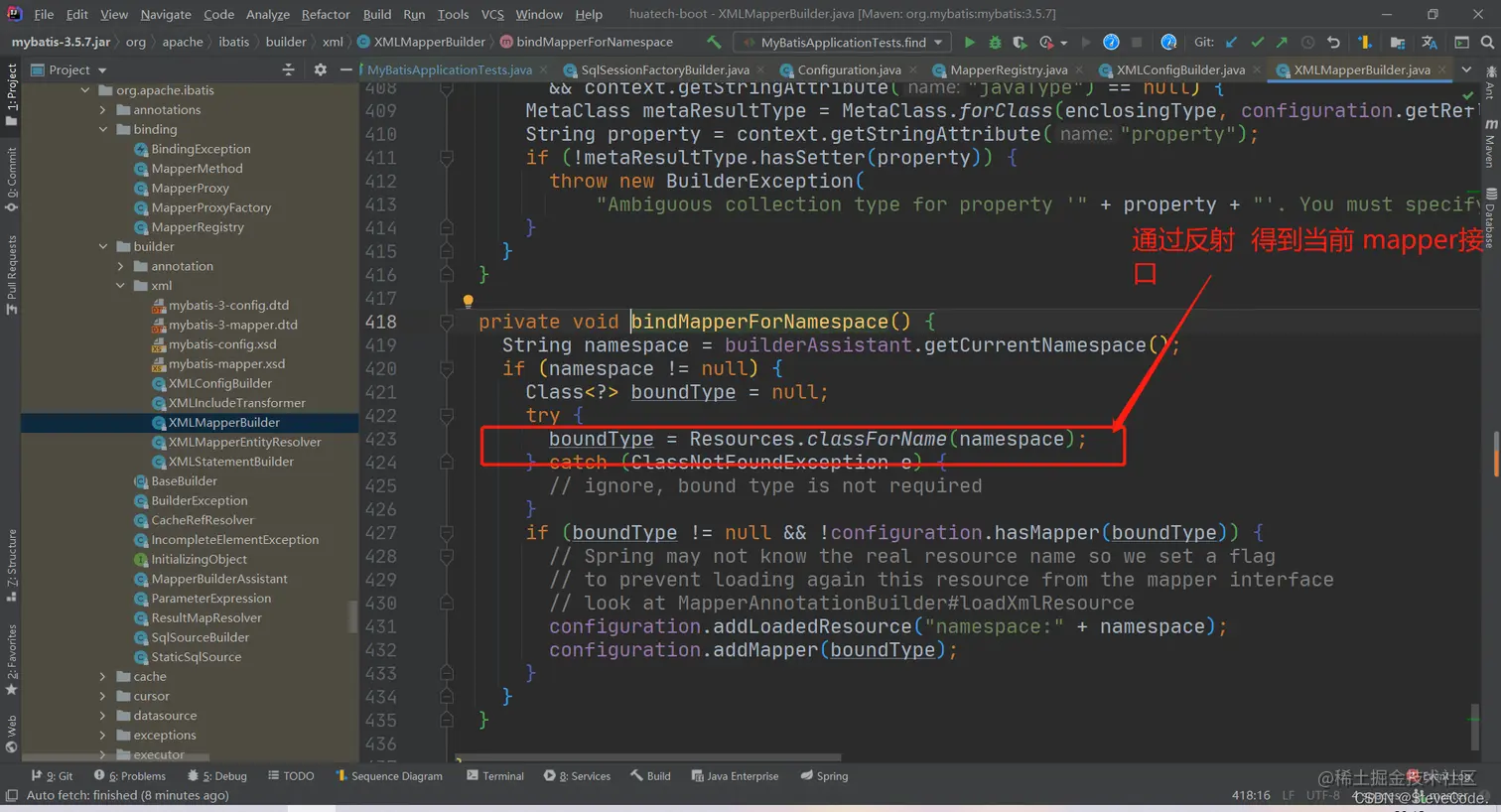Open the Database tool window on right strip

click(1490, 216)
